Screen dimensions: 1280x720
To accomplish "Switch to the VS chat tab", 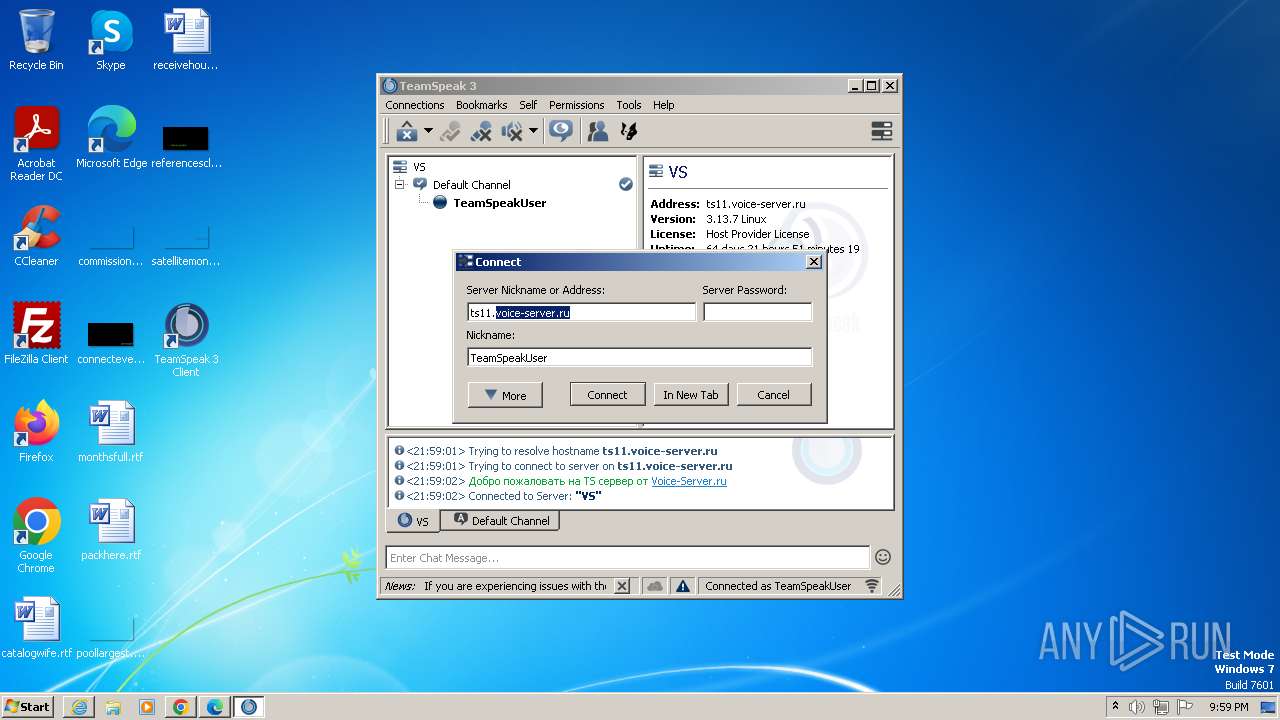I will tap(413, 521).
